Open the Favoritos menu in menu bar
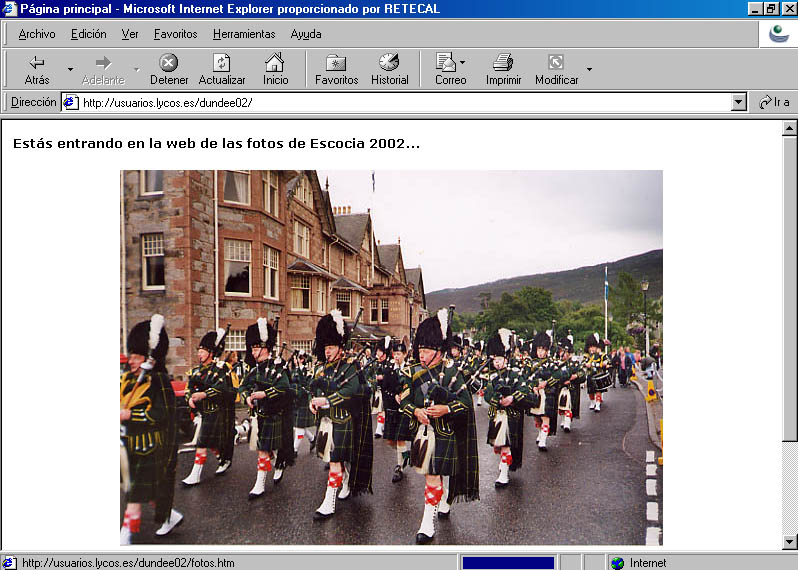The image size is (798, 570). (x=176, y=34)
